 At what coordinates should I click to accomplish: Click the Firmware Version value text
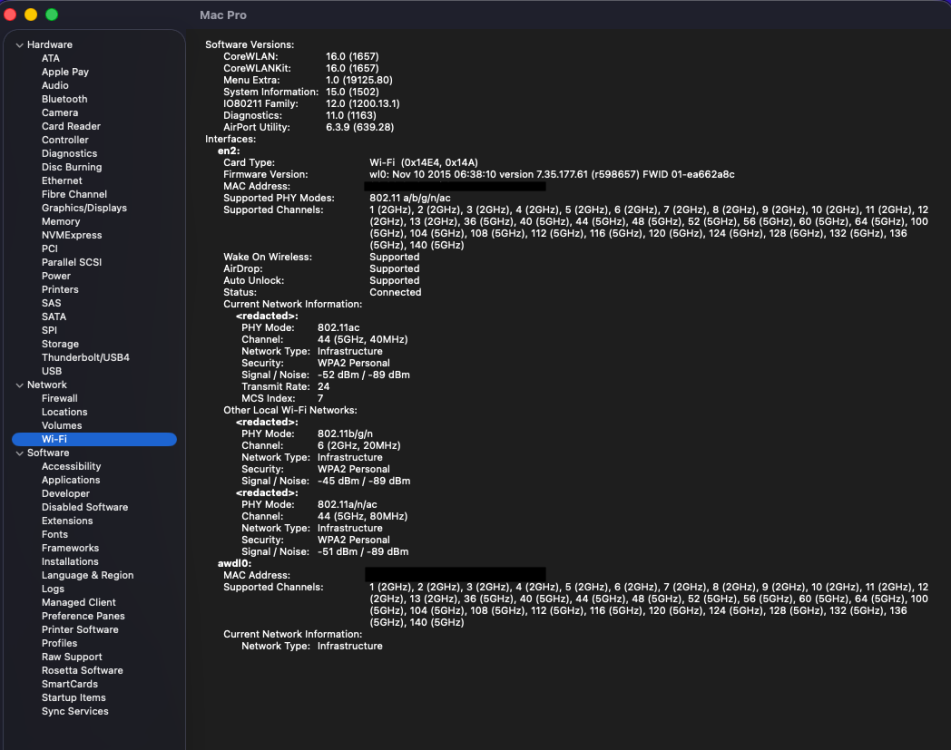(x=552, y=175)
